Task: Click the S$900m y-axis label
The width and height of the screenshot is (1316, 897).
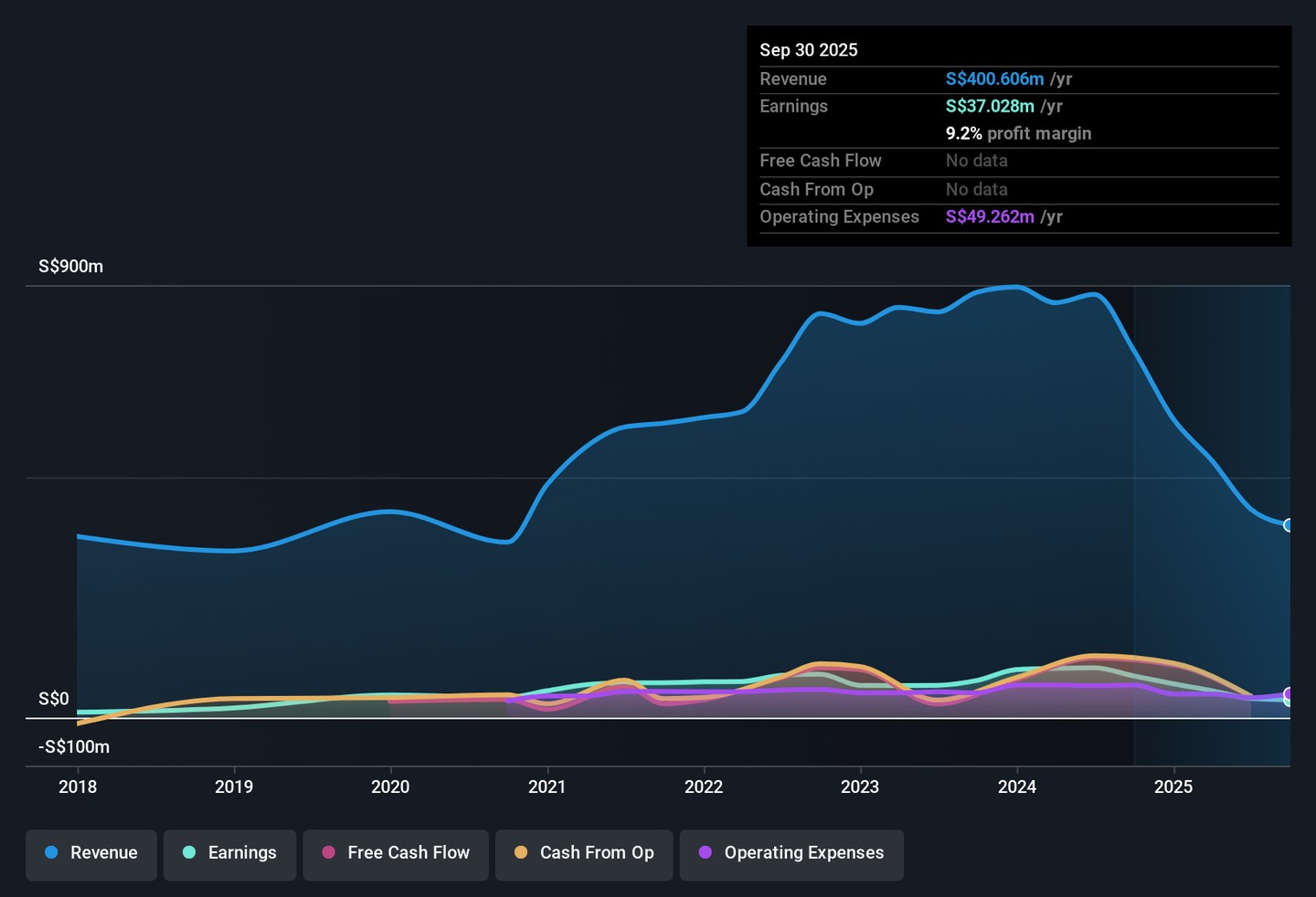Action: click(70, 267)
